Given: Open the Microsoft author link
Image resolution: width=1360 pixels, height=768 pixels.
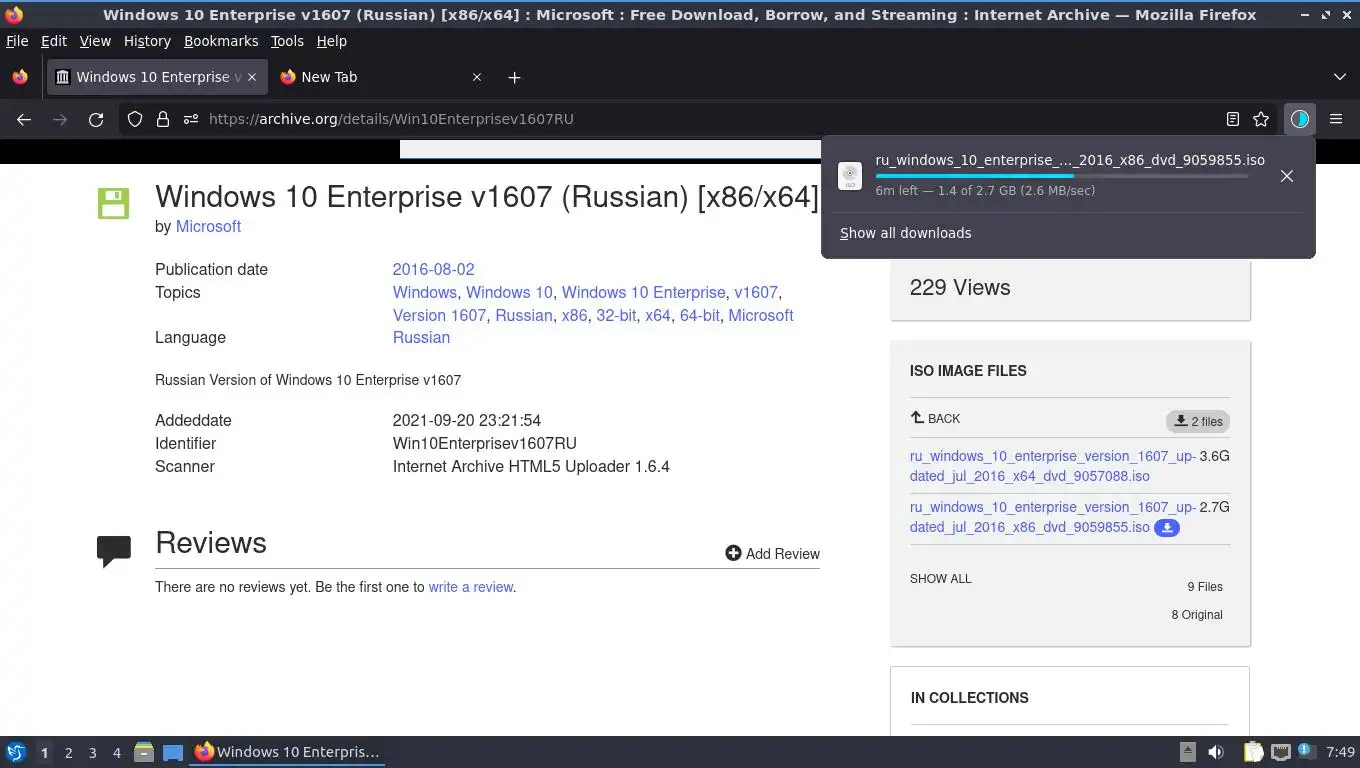Looking at the screenshot, I should point(208,227).
